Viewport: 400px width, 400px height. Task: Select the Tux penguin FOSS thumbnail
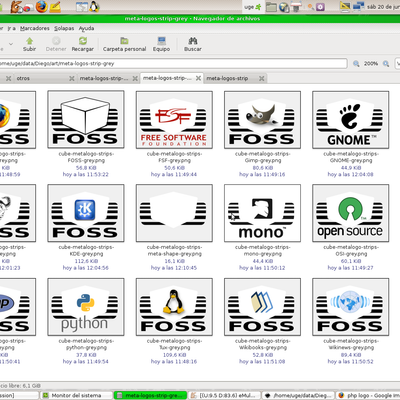click(x=174, y=307)
